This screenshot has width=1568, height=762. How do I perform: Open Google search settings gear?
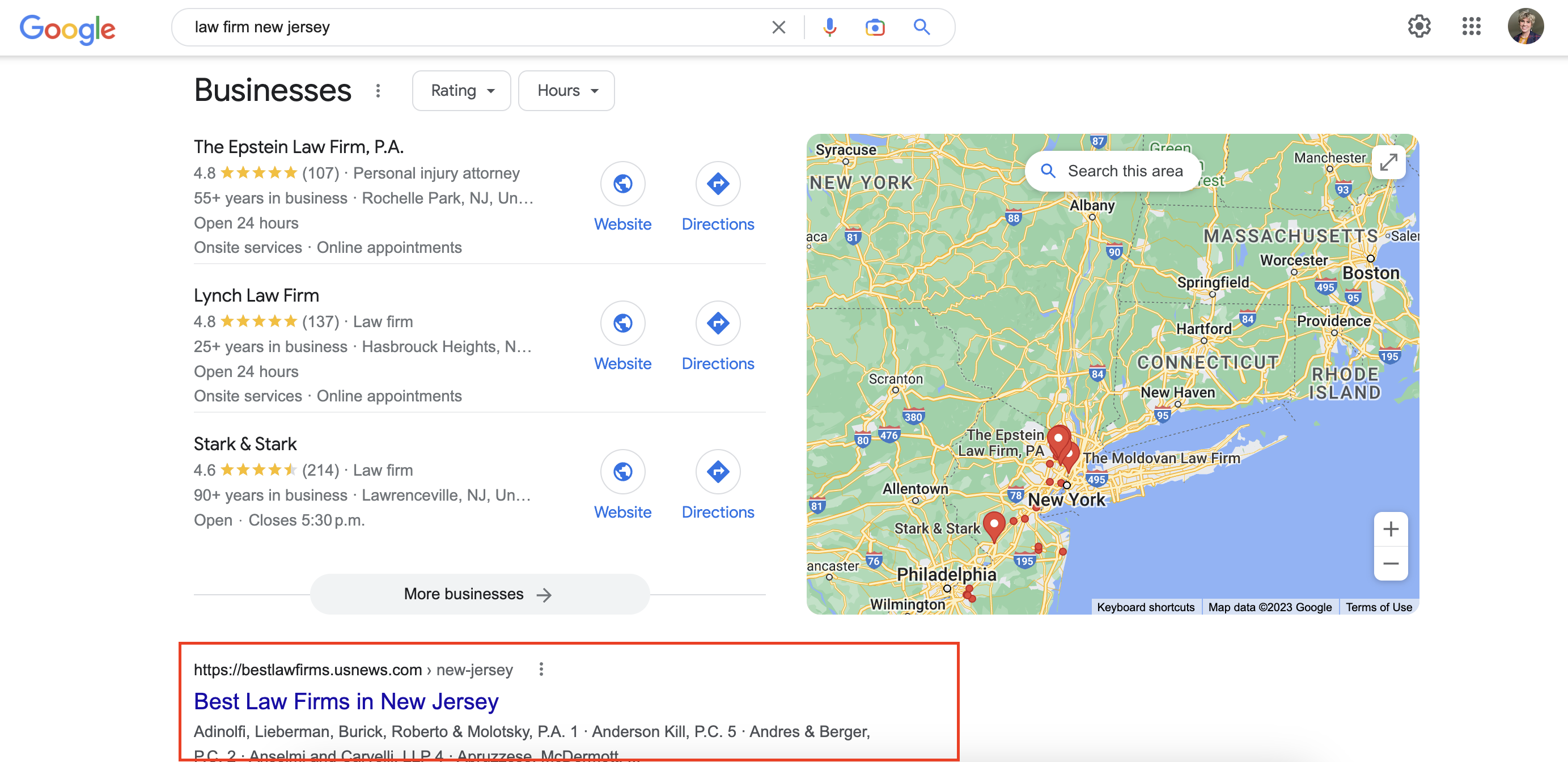point(1419,27)
